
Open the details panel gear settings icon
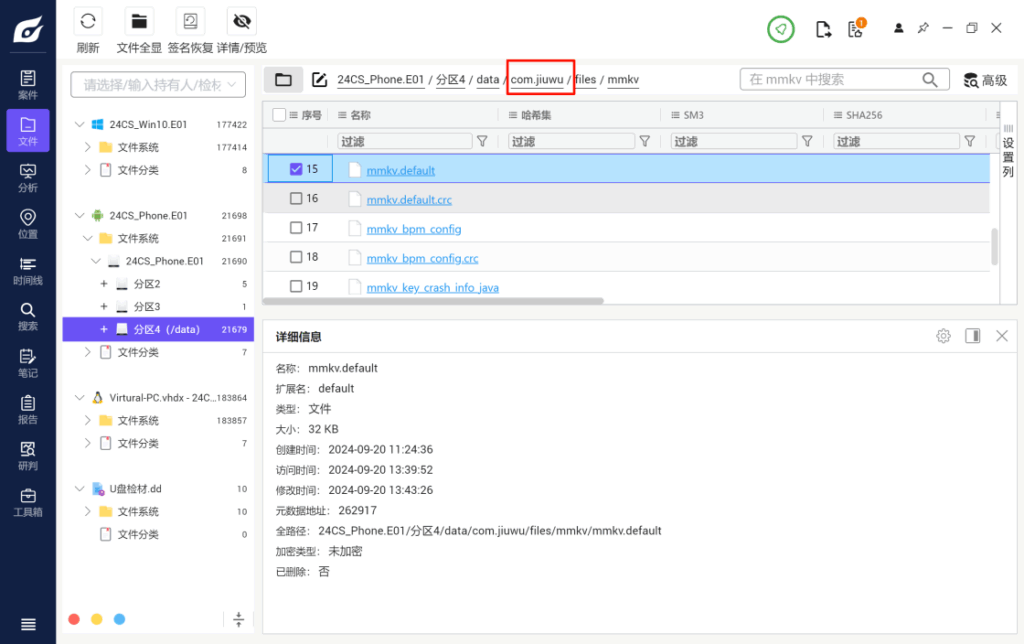click(942, 335)
